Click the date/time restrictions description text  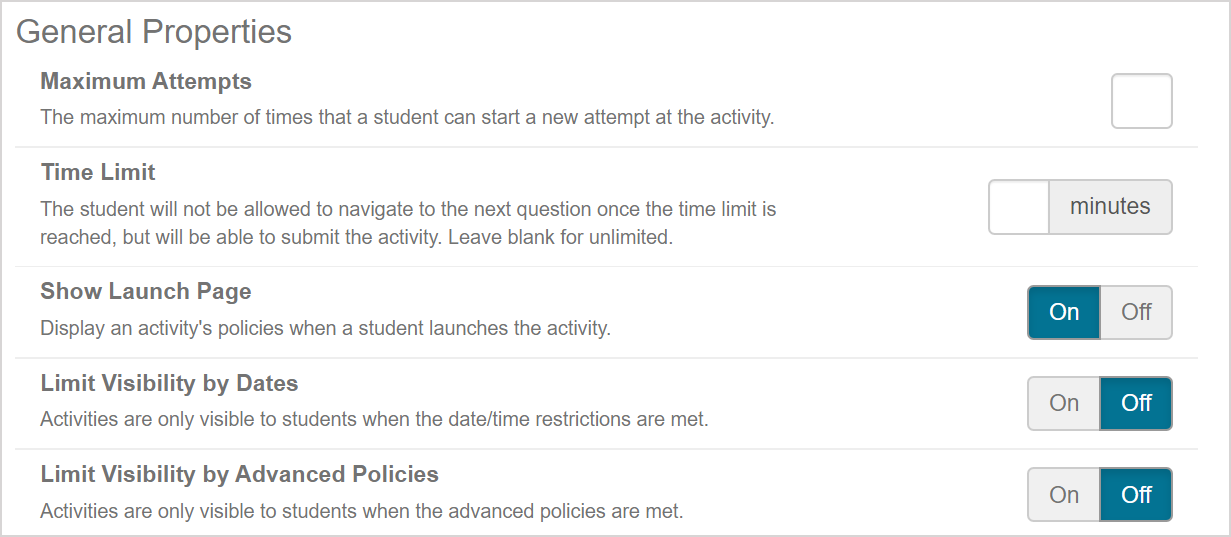374,420
